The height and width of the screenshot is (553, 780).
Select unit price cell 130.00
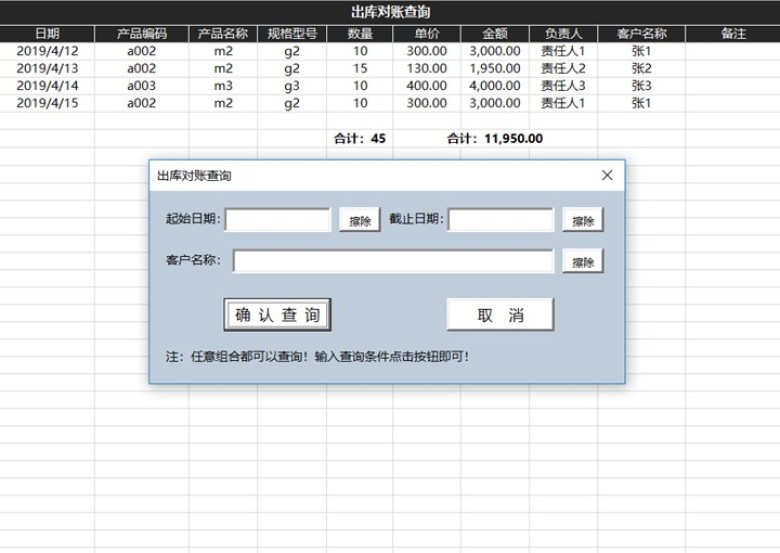pos(427,69)
